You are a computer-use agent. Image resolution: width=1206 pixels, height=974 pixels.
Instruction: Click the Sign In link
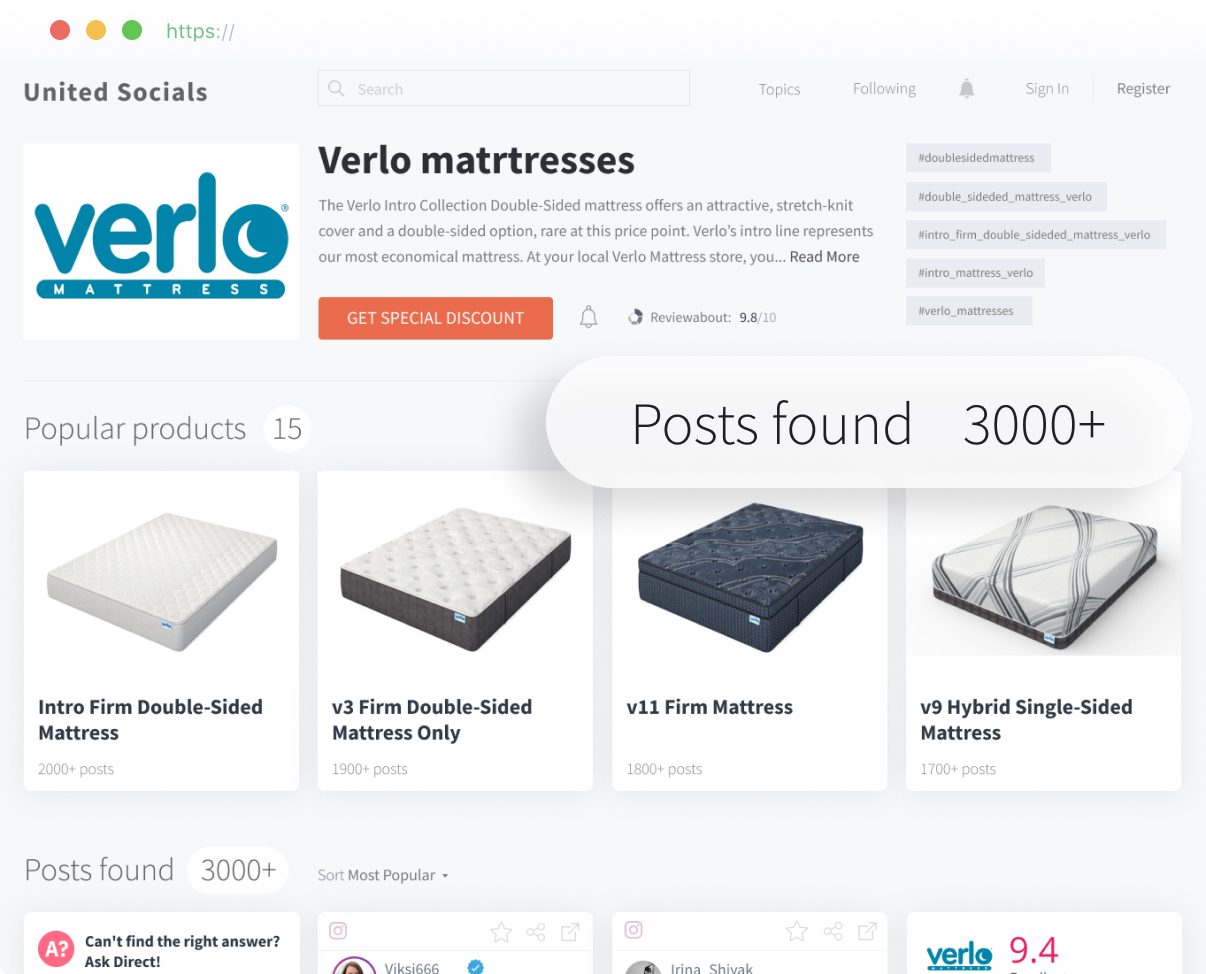tap(1047, 89)
